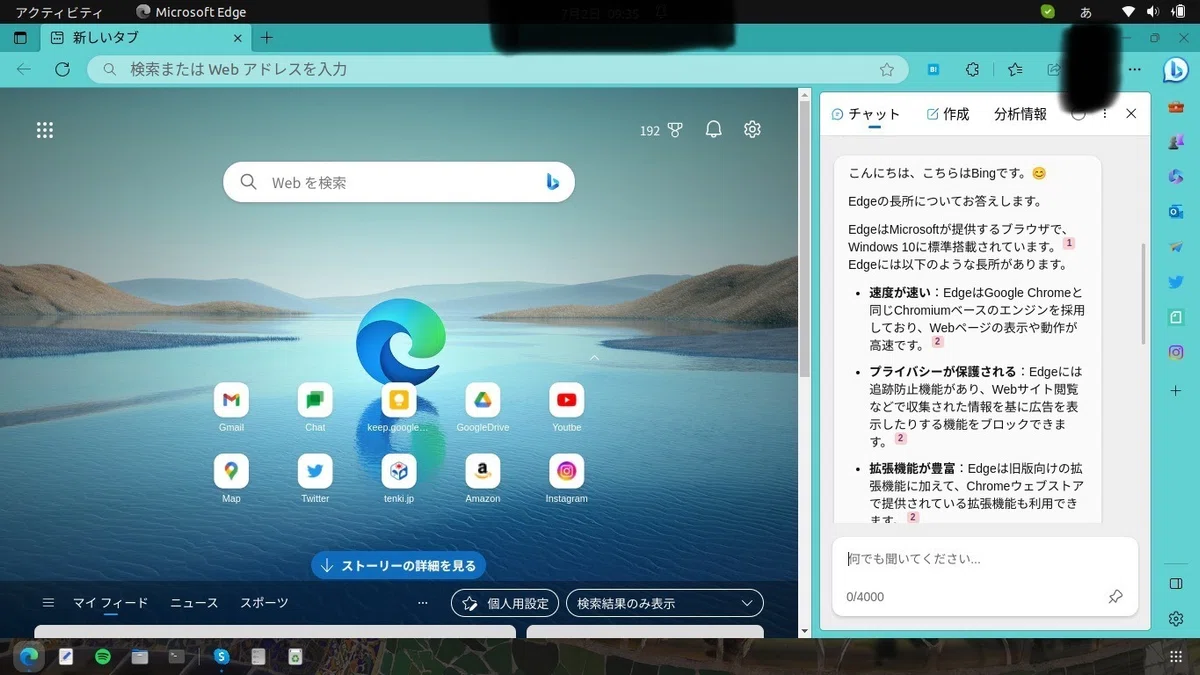Screen dimensions: 1200x675
Task: Click ストーリーの詳細を見る button
Action: pyautogui.click(x=398, y=565)
